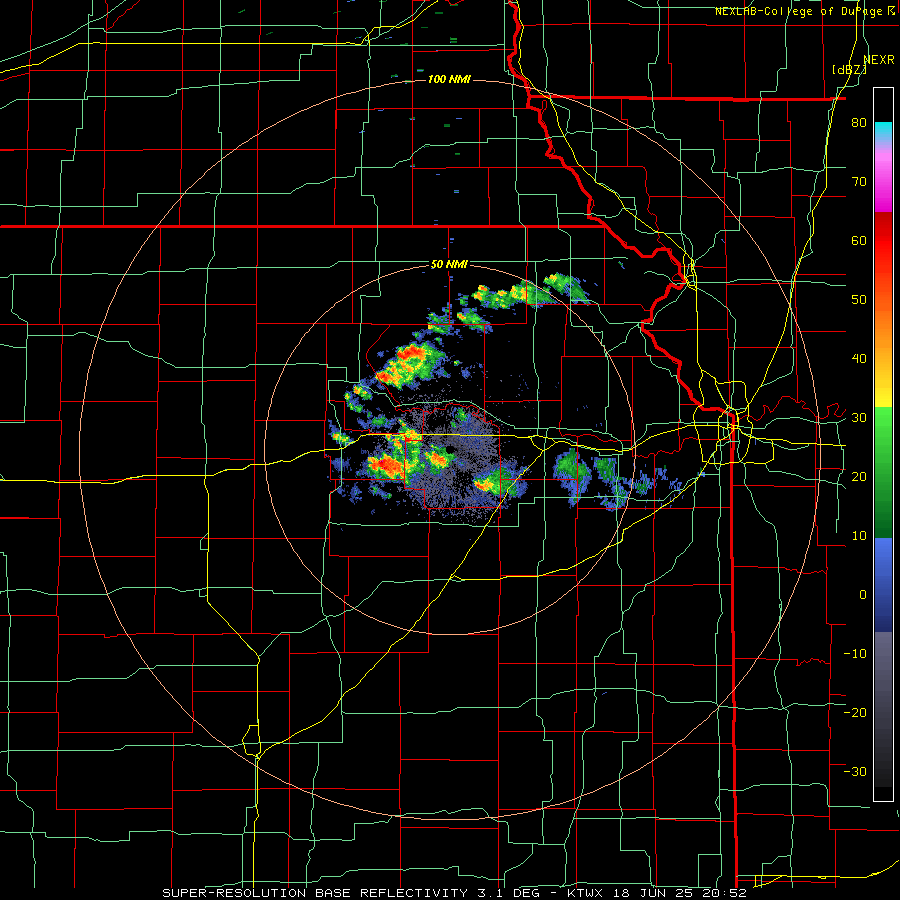Click the dBZ units label above the scale

[849, 70]
